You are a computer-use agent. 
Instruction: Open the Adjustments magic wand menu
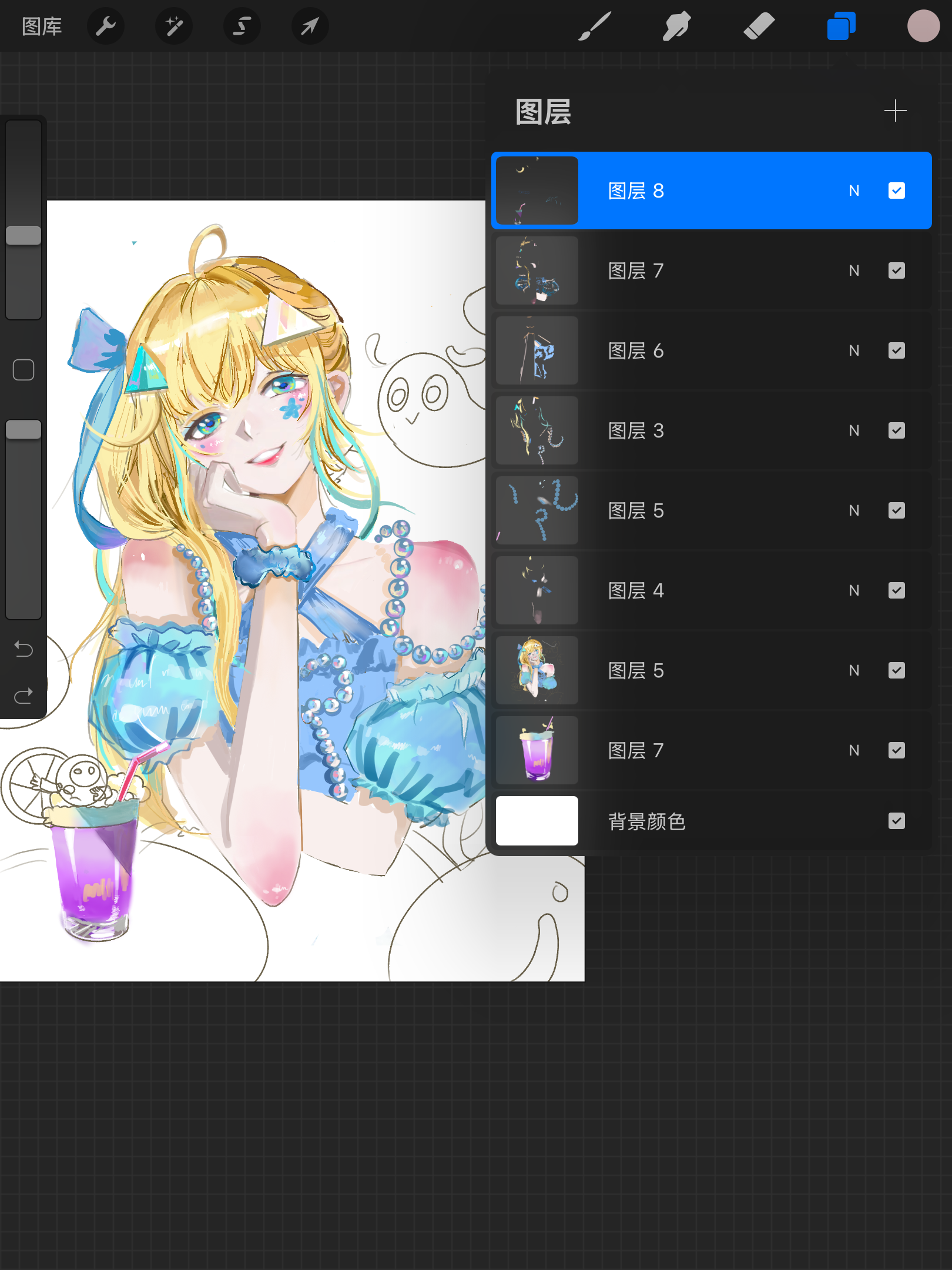click(x=174, y=26)
